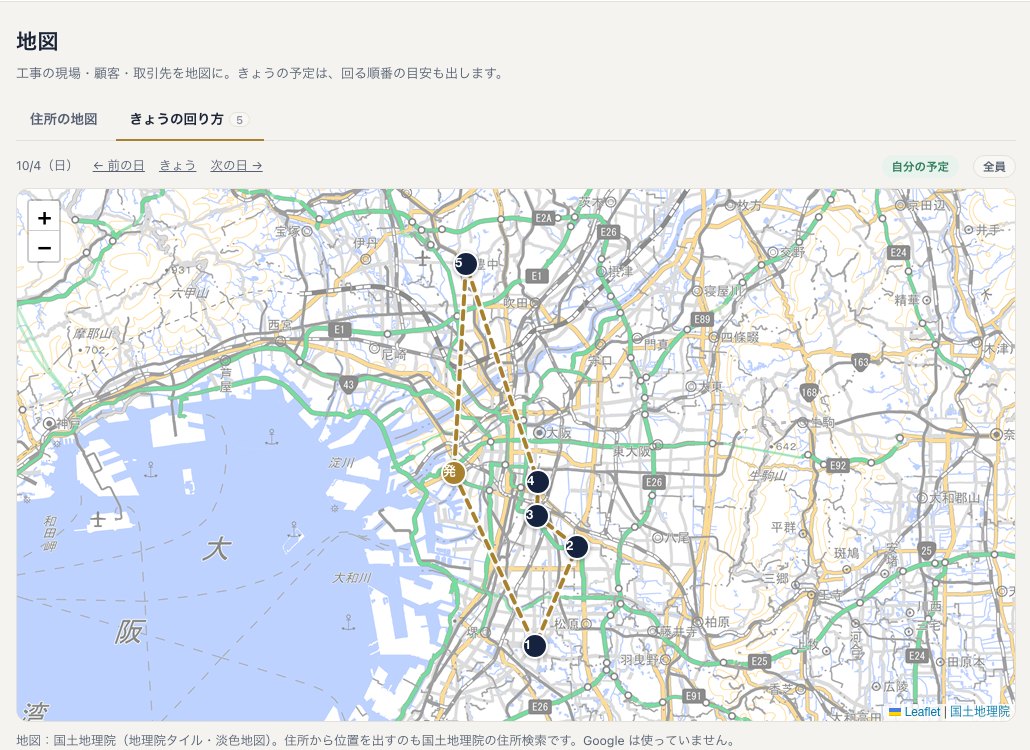This screenshot has width=1030, height=750.
Task: Open the 国土地理院 attribution link
Action: point(979,712)
